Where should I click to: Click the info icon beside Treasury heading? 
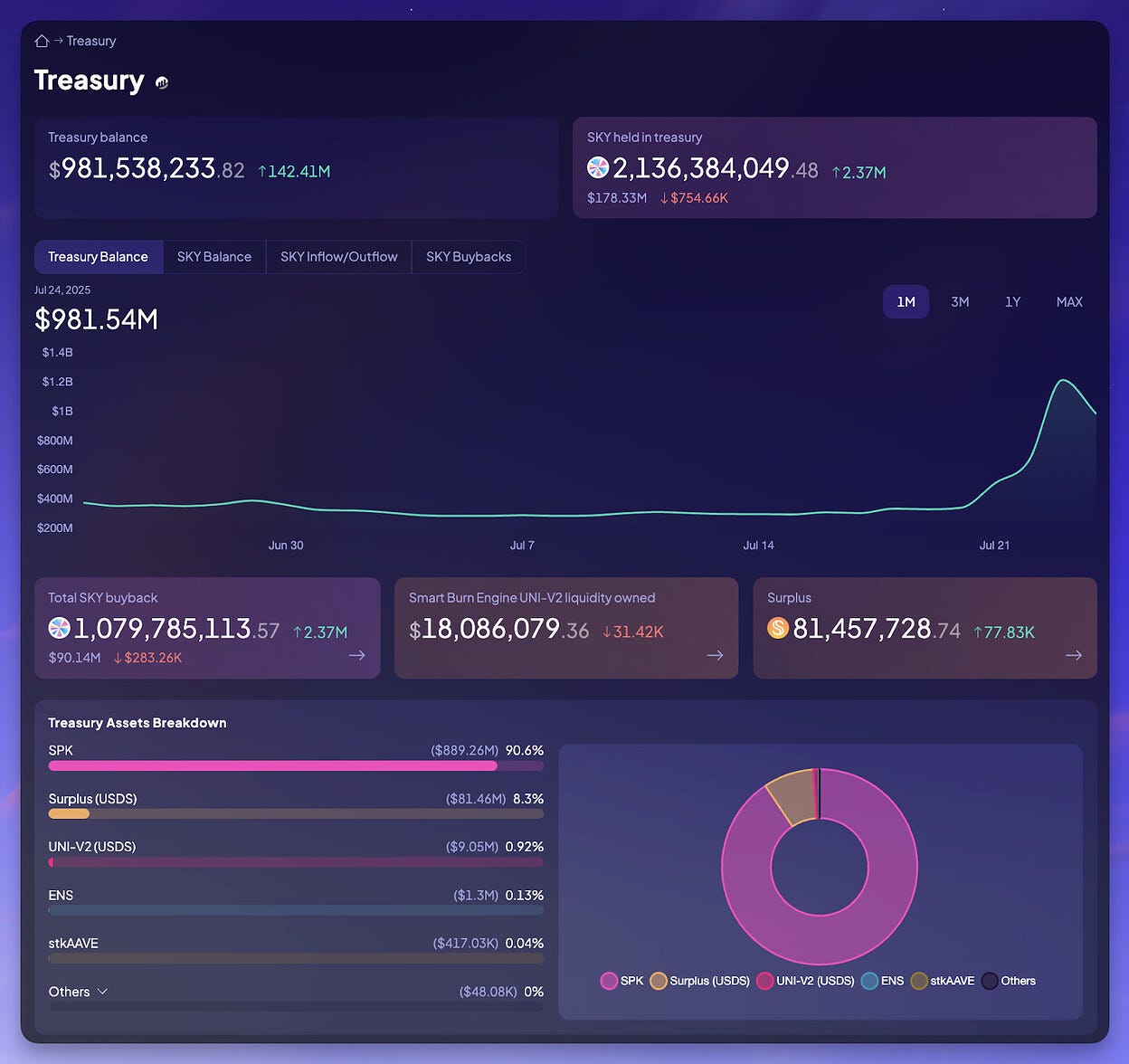(x=162, y=82)
